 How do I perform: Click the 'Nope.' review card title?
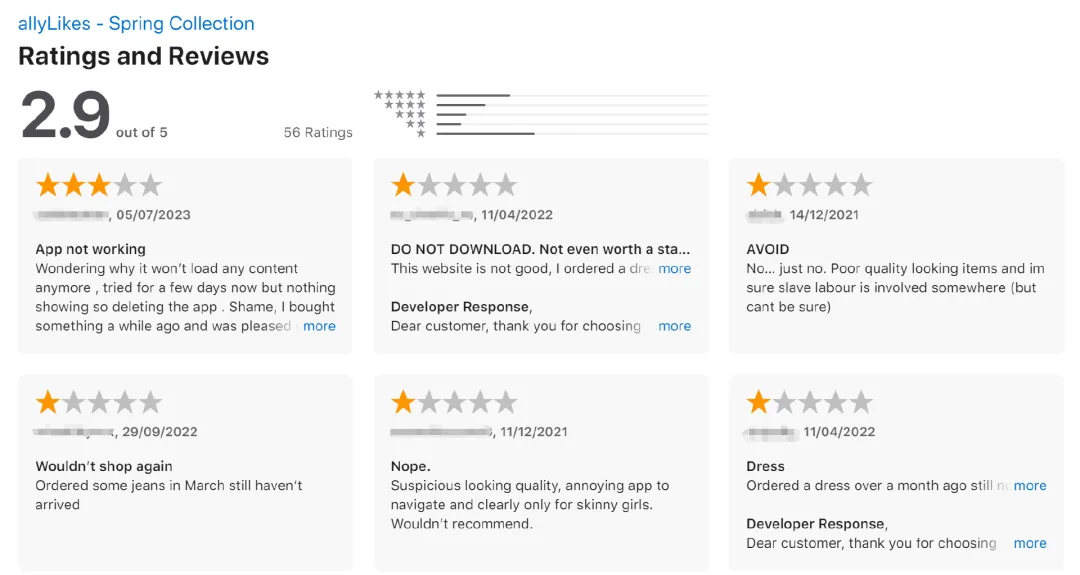pos(411,466)
